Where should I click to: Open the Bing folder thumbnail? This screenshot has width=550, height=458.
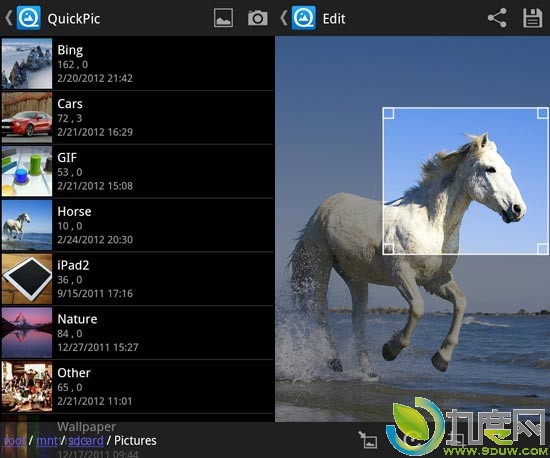point(27,63)
